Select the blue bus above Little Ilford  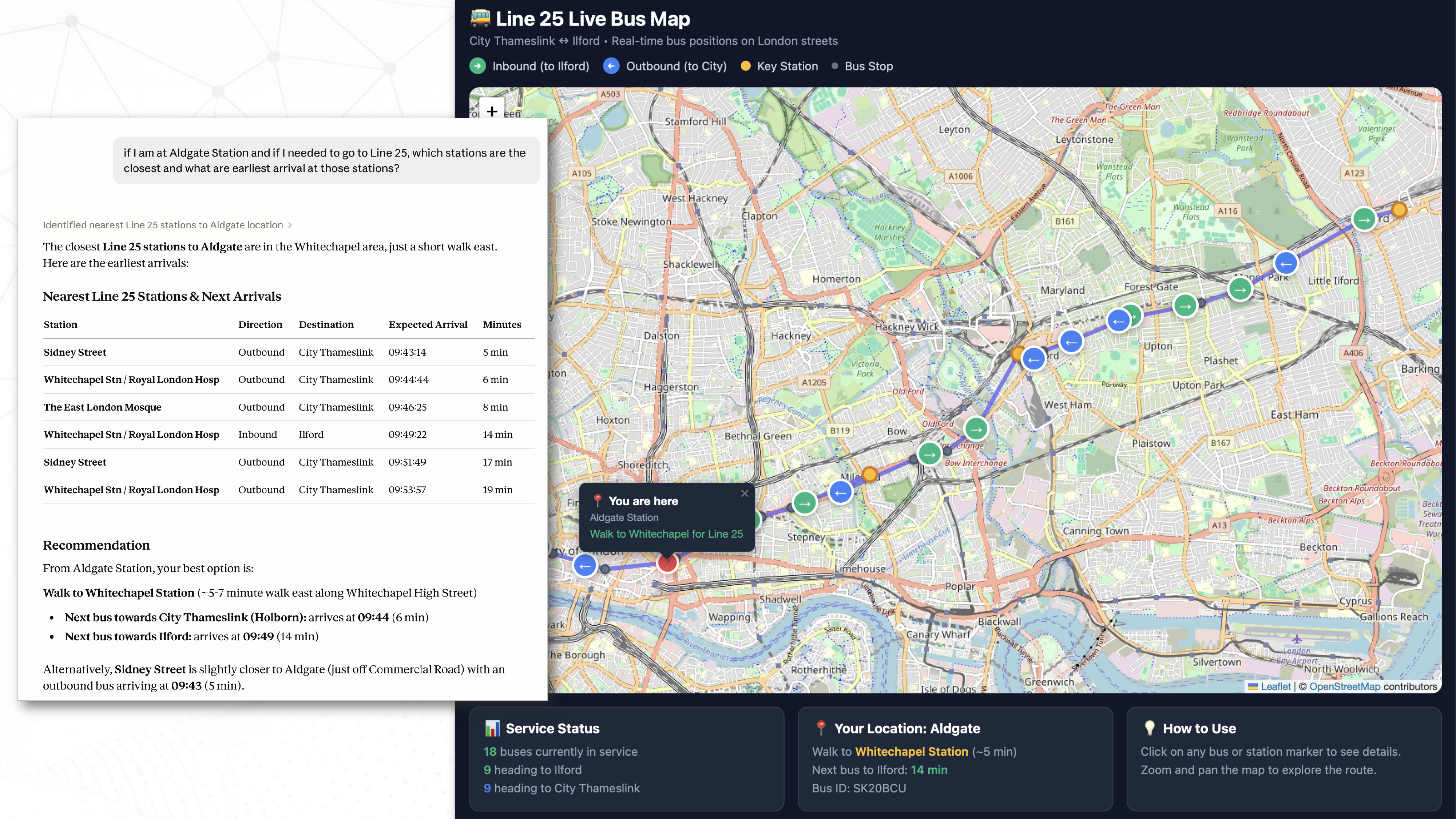tap(1286, 264)
